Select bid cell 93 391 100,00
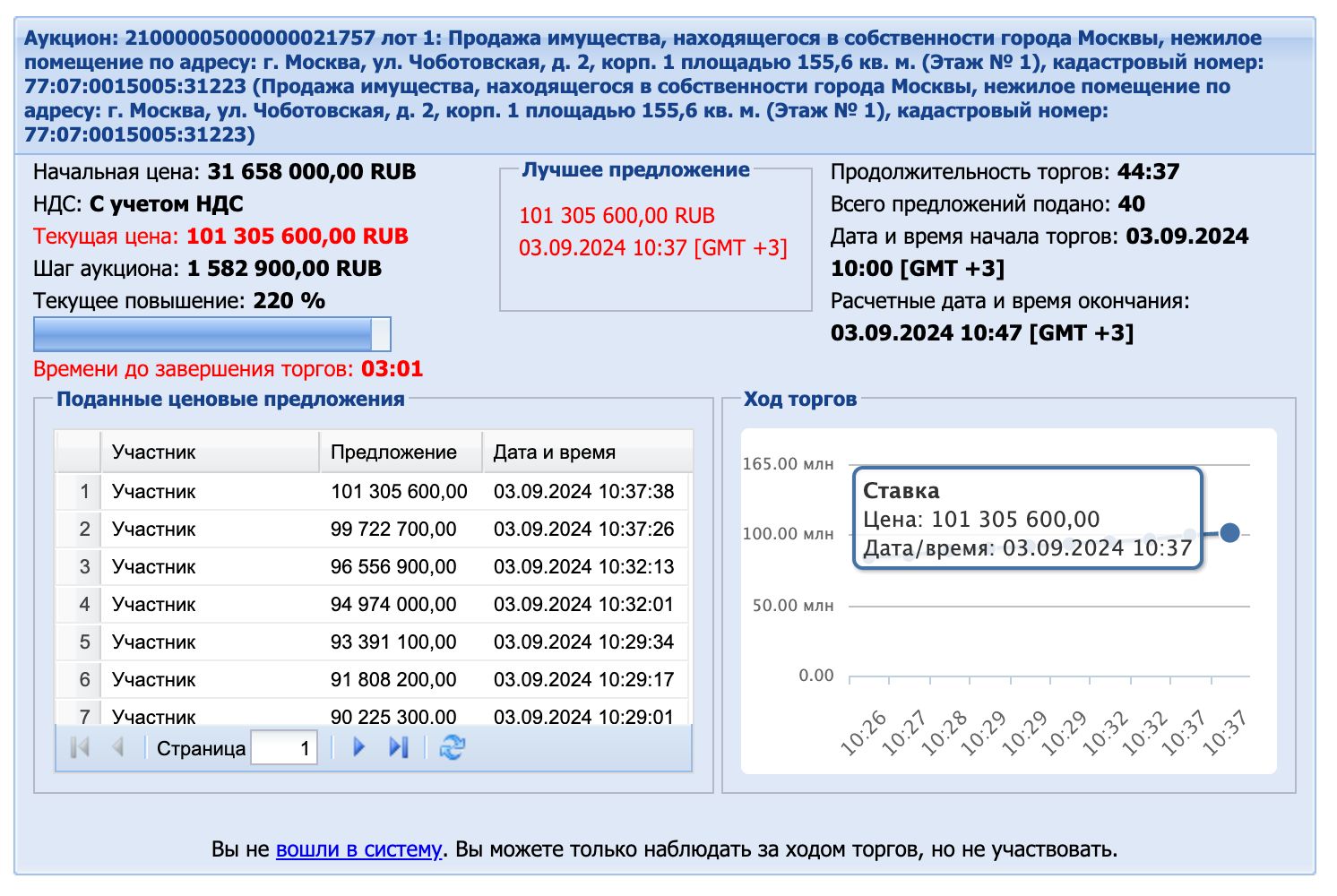Image resolution: width=1337 pixels, height=896 pixels. pyautogui.click(x=393, y=642)
